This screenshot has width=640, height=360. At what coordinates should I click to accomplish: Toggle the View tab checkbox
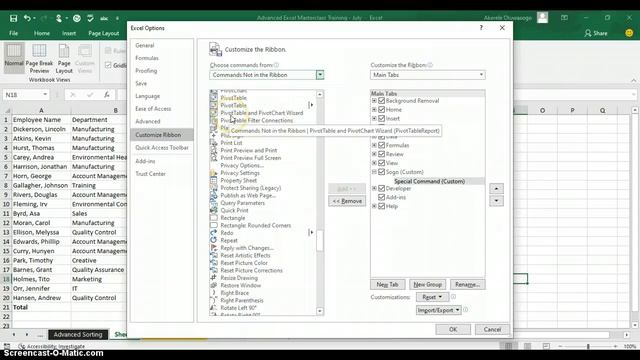(382, 163)
